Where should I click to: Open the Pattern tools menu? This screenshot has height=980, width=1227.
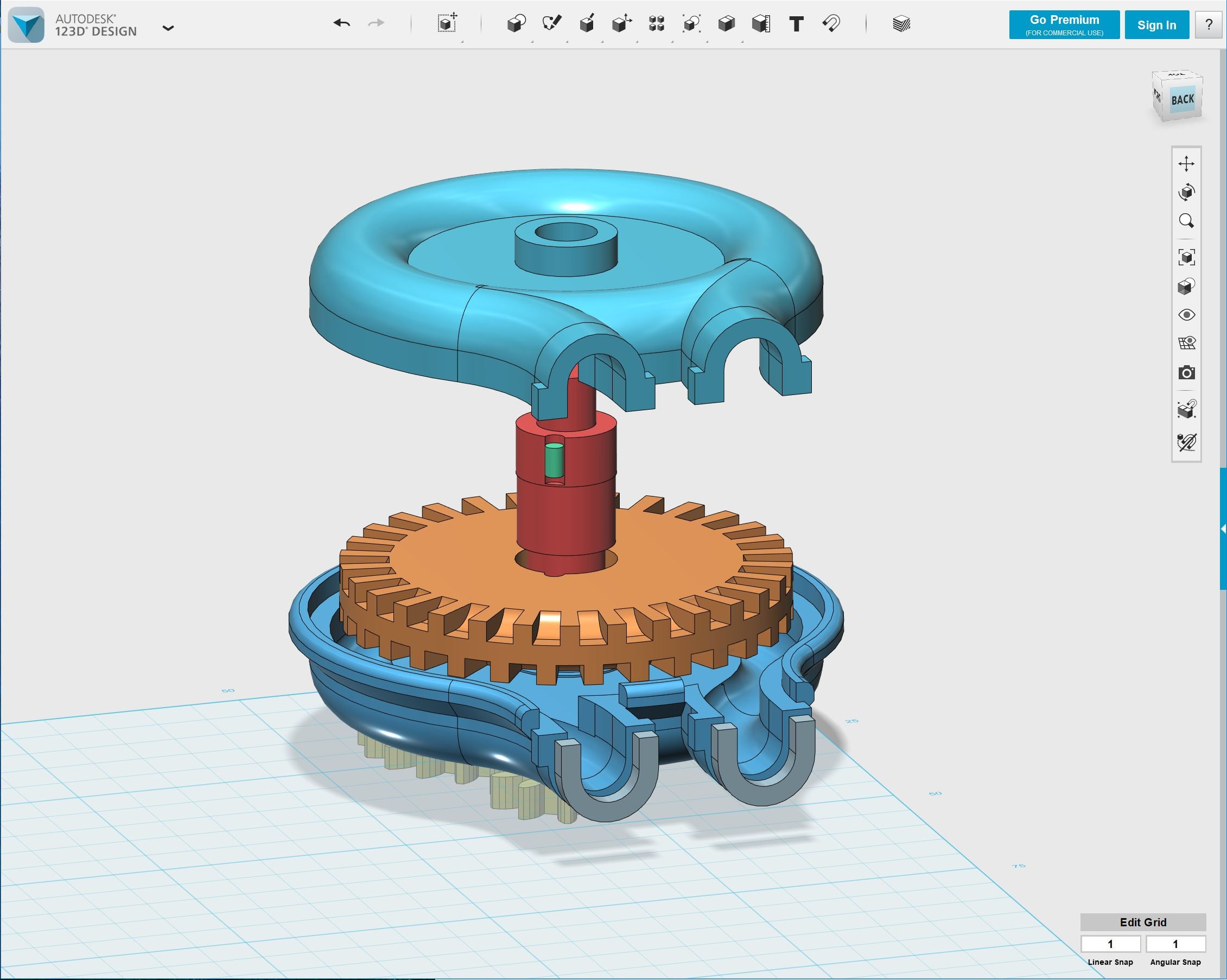click(x=656, y=24)
